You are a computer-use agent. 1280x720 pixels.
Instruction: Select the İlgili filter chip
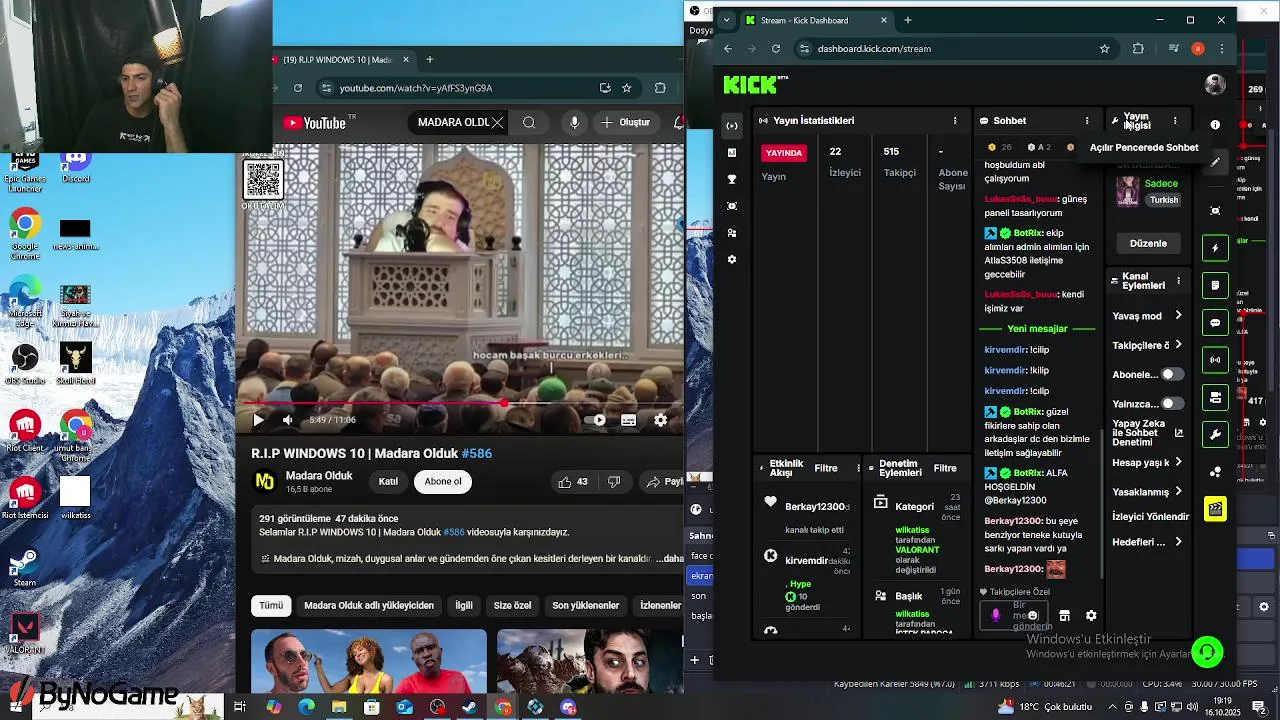(464, 605)
